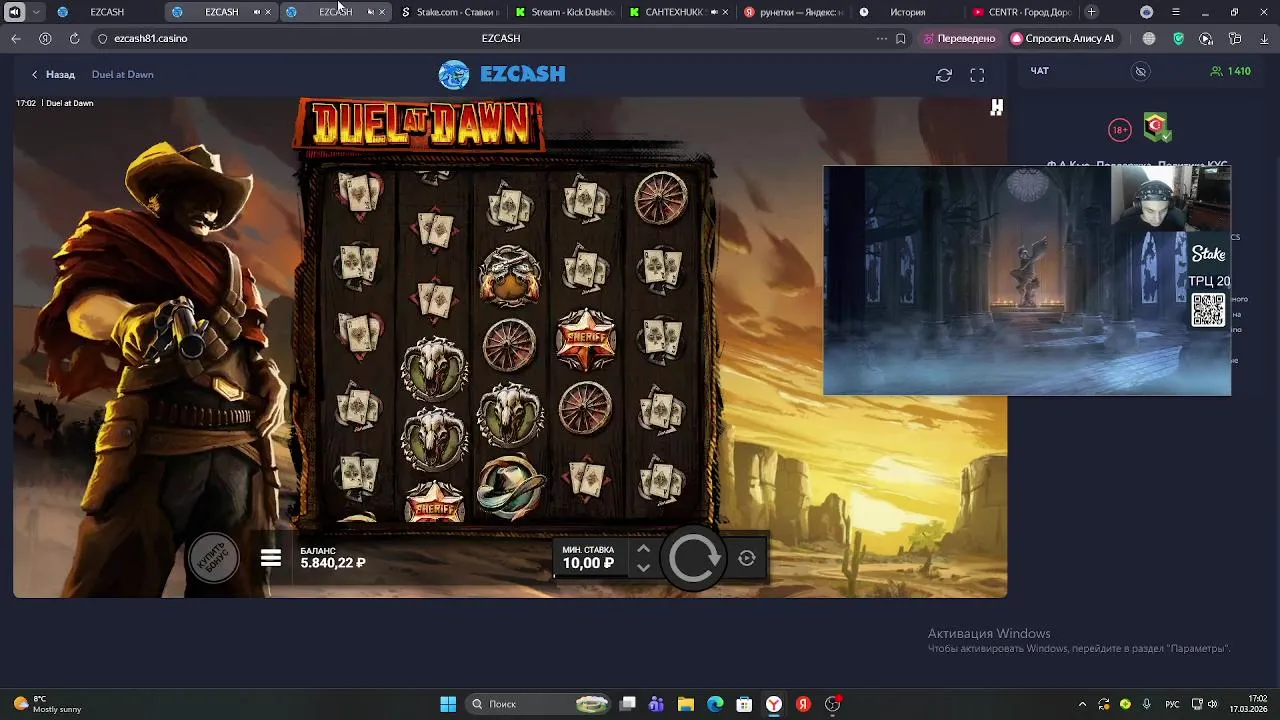The height and width of the screenshot is (720, 1280).
Task: Click online users count 1410
Action: pos(1230,71)
